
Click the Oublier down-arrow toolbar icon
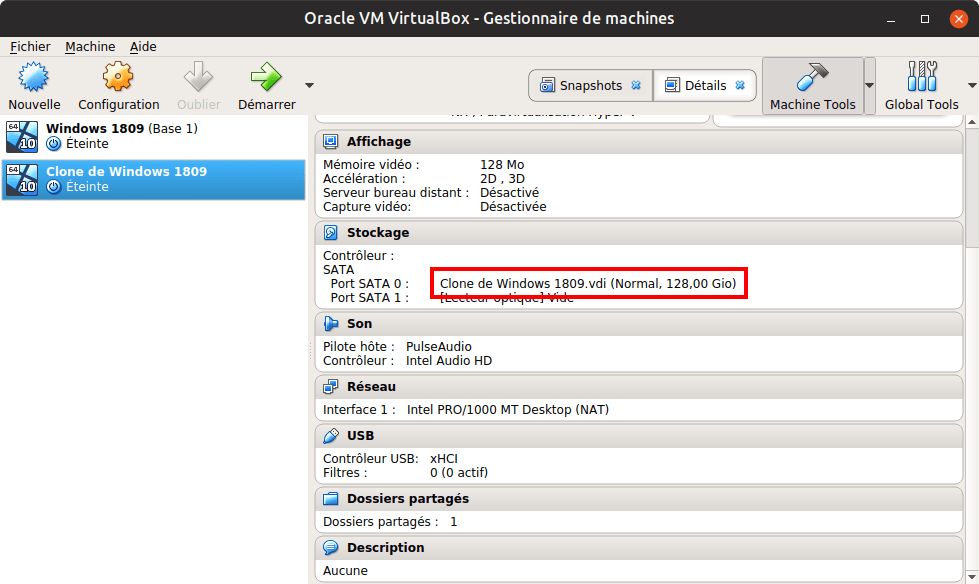199,77
